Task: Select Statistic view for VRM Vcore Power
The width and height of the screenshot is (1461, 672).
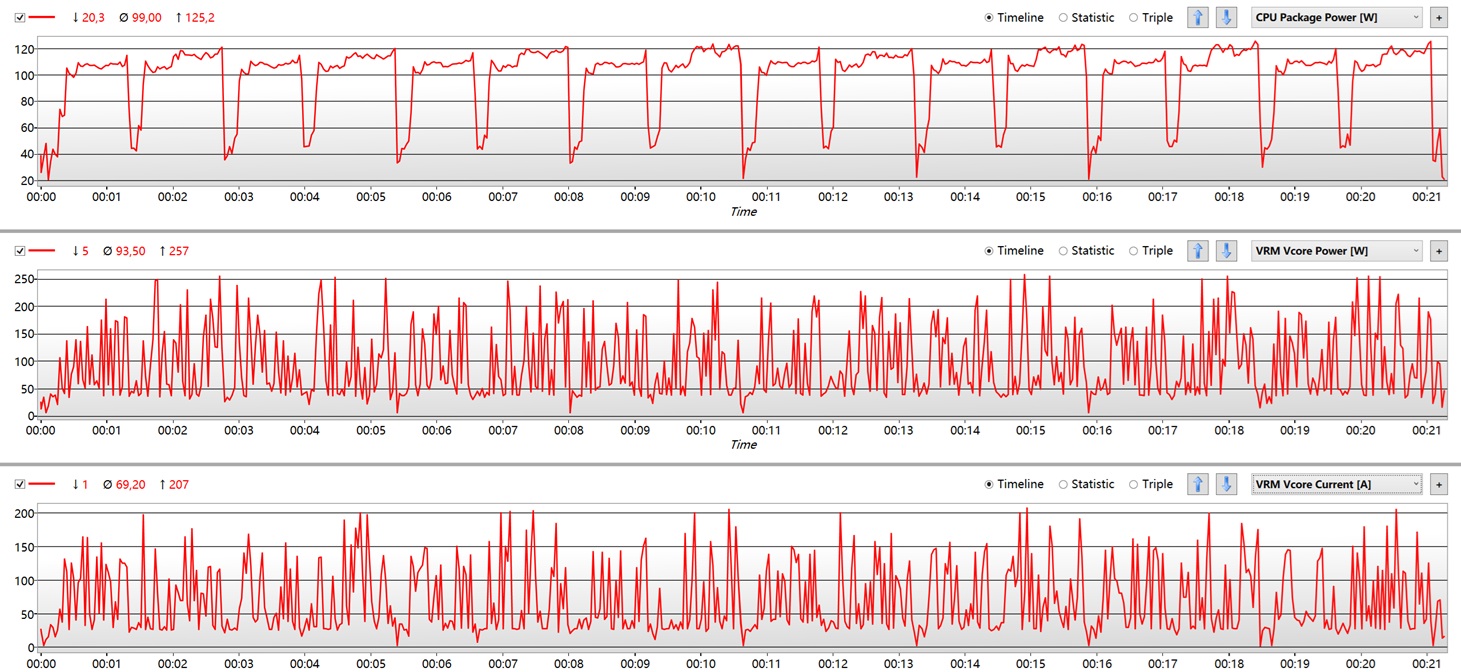Action: tap(1086, 251)
